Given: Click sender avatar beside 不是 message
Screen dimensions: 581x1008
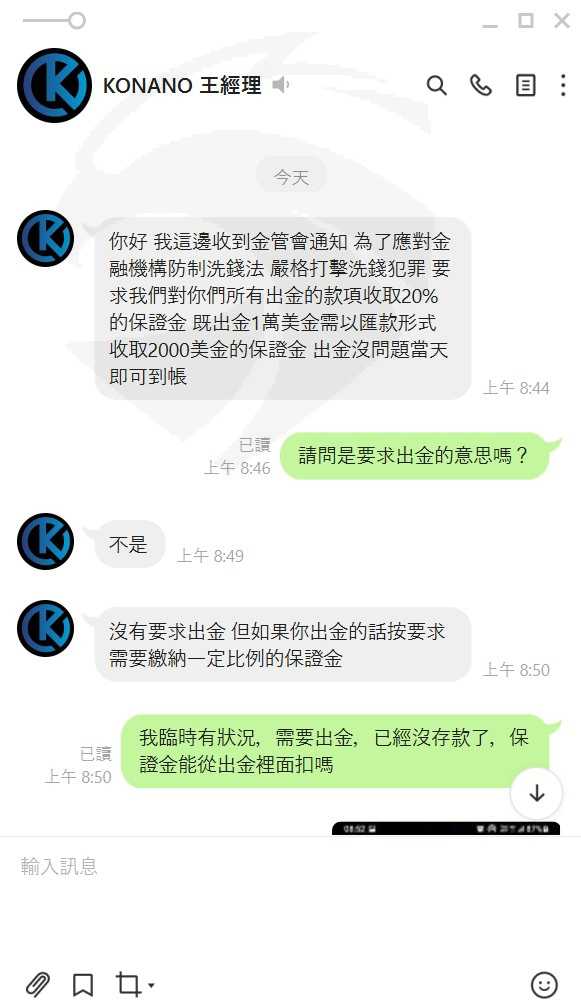Looking at the screenshot, I should click(x=45, y=541).
